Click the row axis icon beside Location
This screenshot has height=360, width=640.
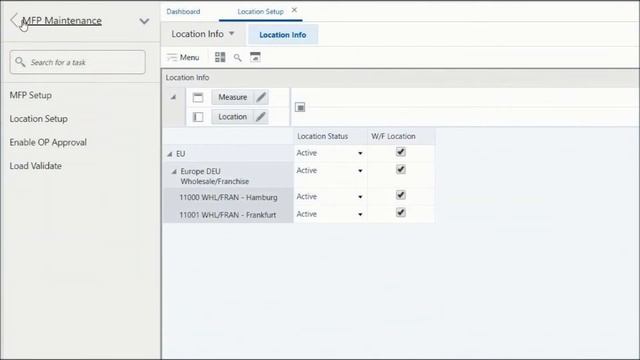click(x=198, y=117)
